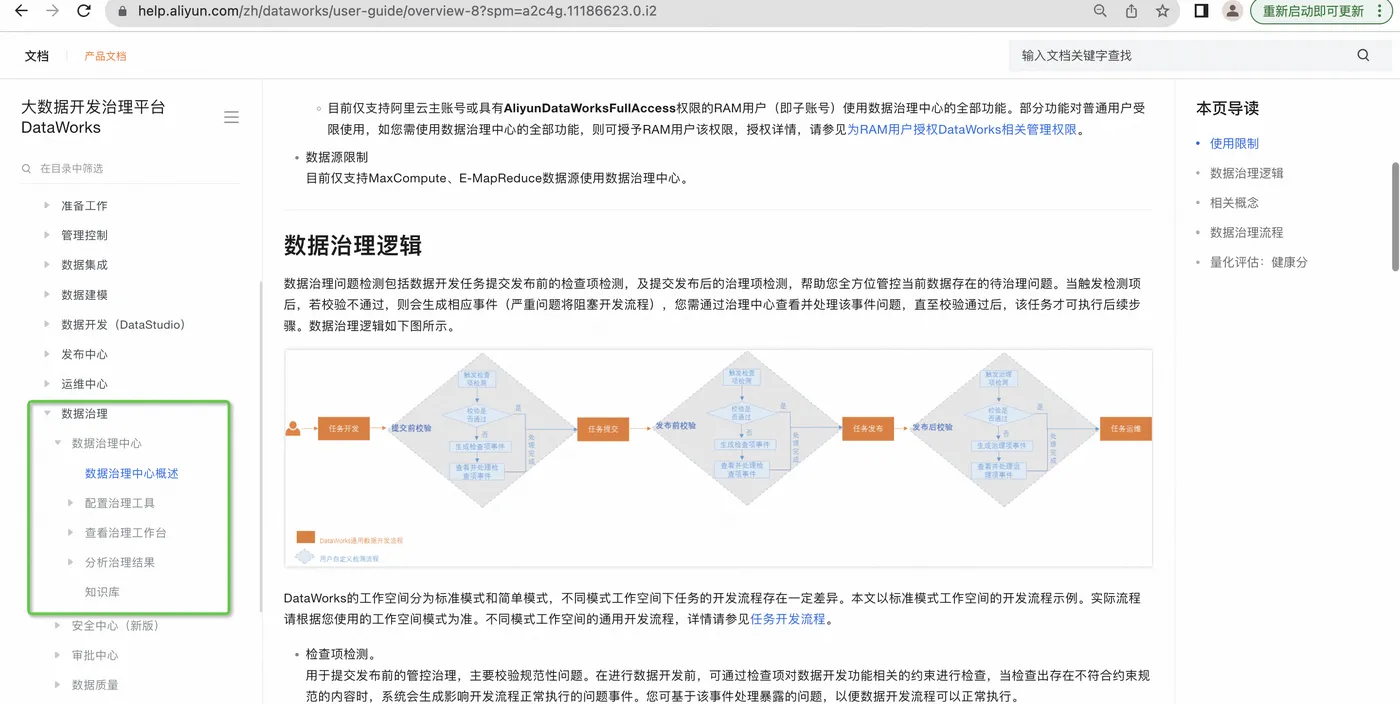The width and height of the screenshot is (1400, 704).
Task: Expand the 运维中心 tree node arrow
Action: click(47, 384)
